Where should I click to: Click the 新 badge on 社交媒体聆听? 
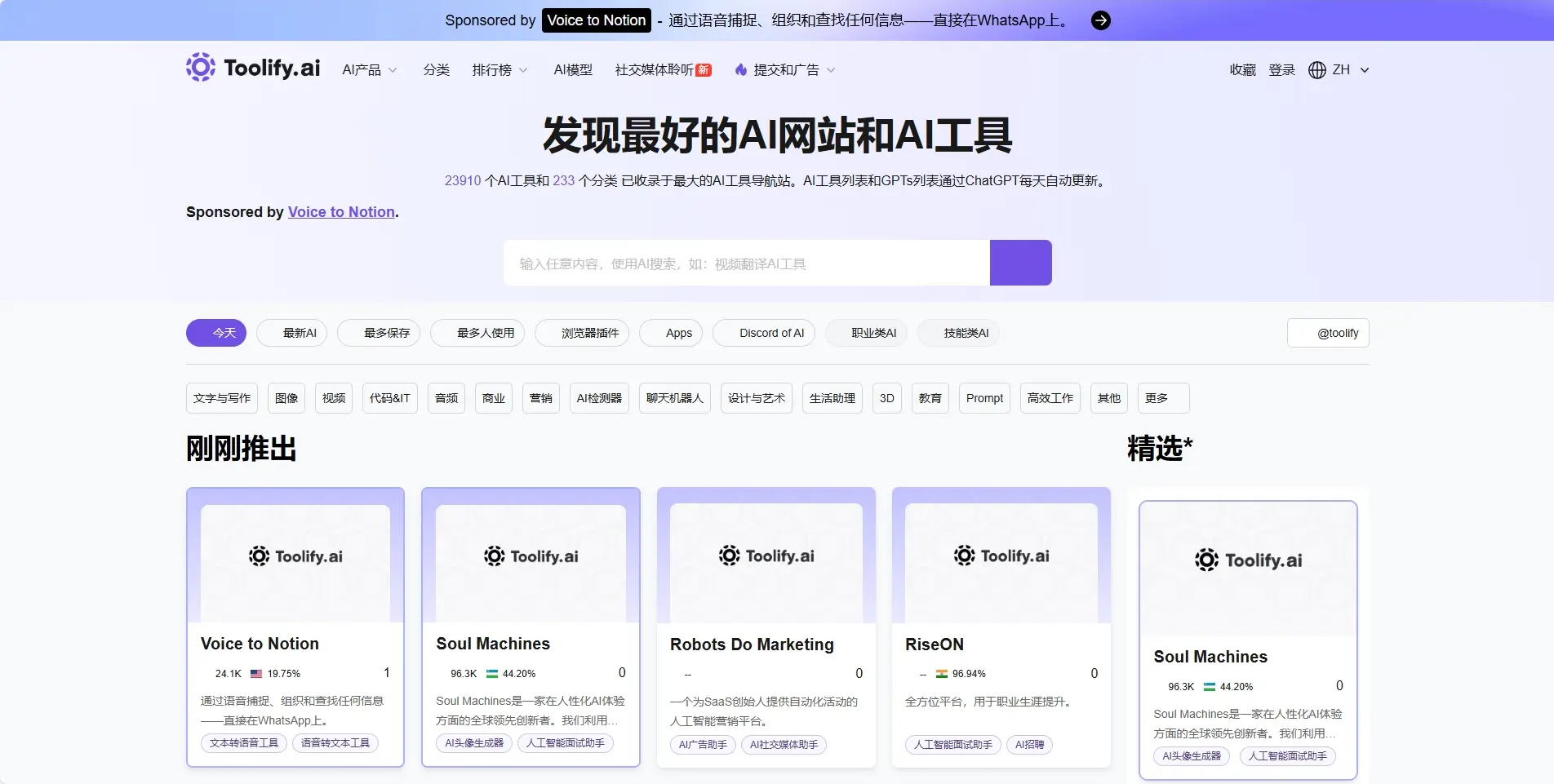click(704, 69)
